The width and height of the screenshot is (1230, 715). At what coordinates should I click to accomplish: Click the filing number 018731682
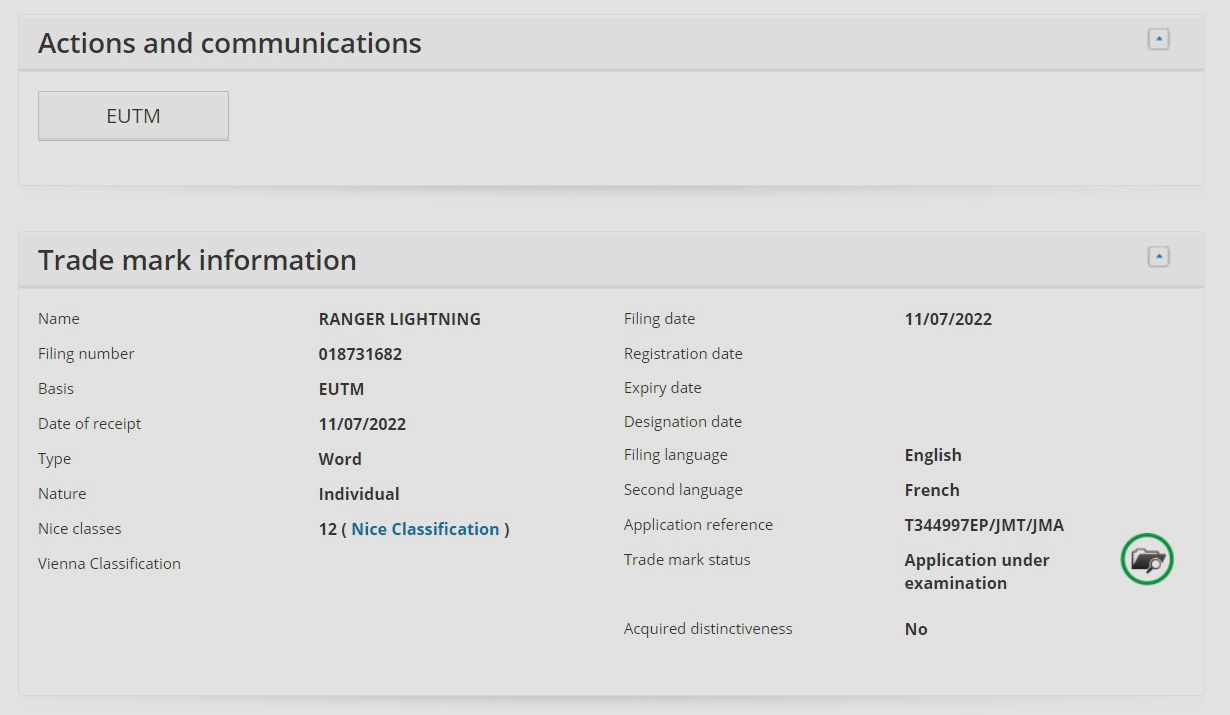(360, 354)
